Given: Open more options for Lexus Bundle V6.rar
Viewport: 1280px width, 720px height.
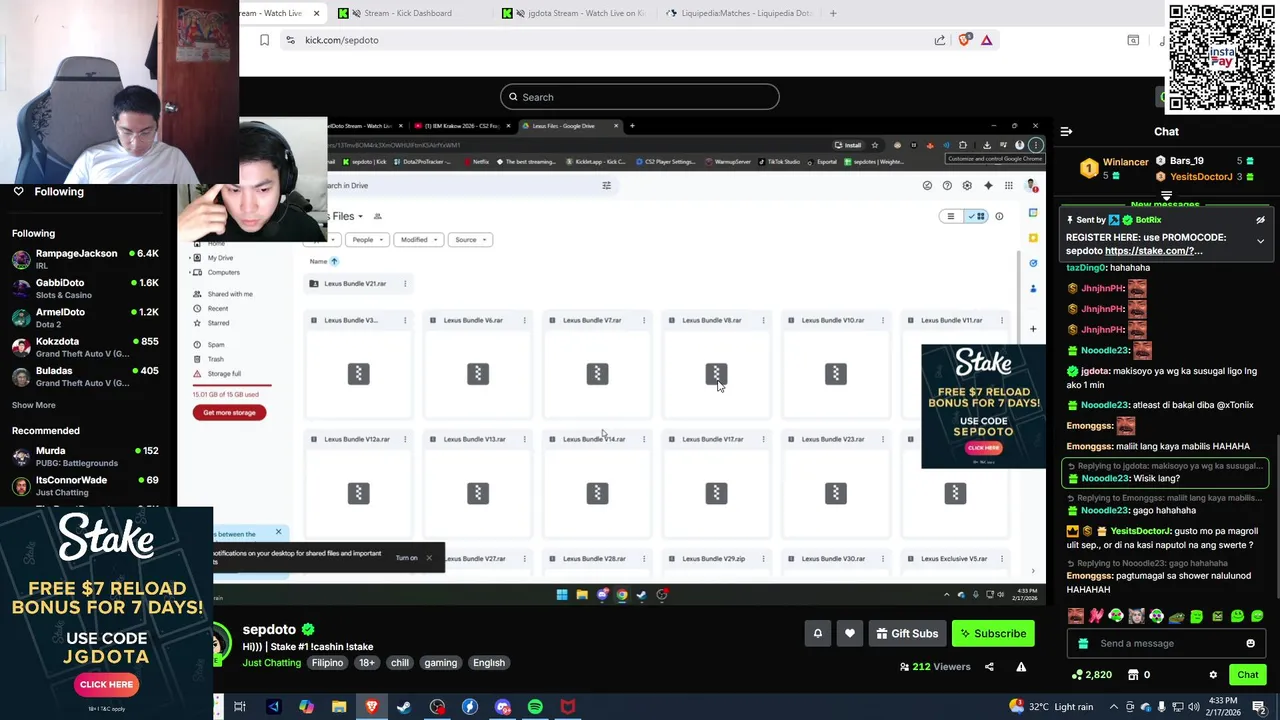Looking at the screenshot, I should [x=524, y=320].
